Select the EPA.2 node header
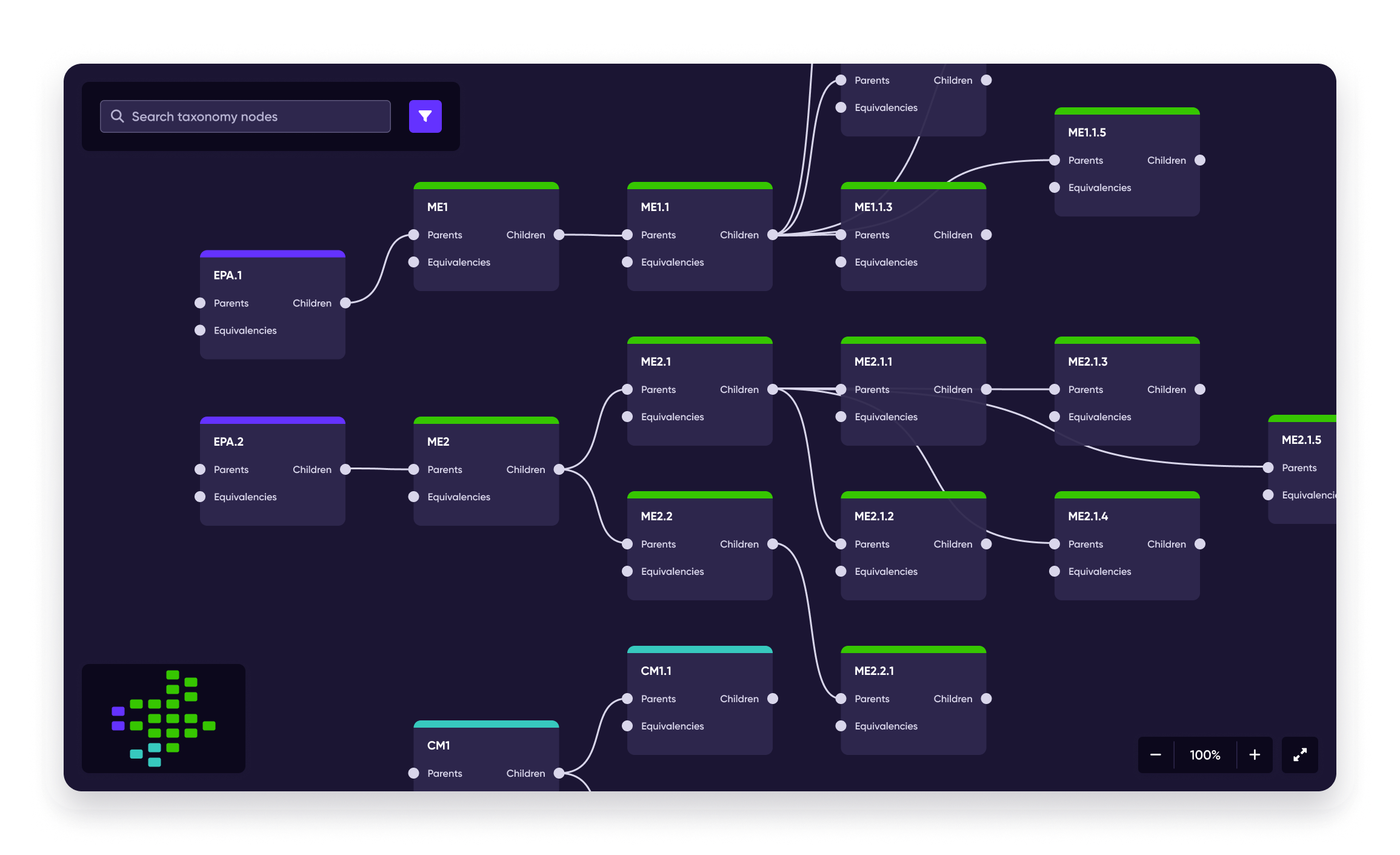 (228, 442)
